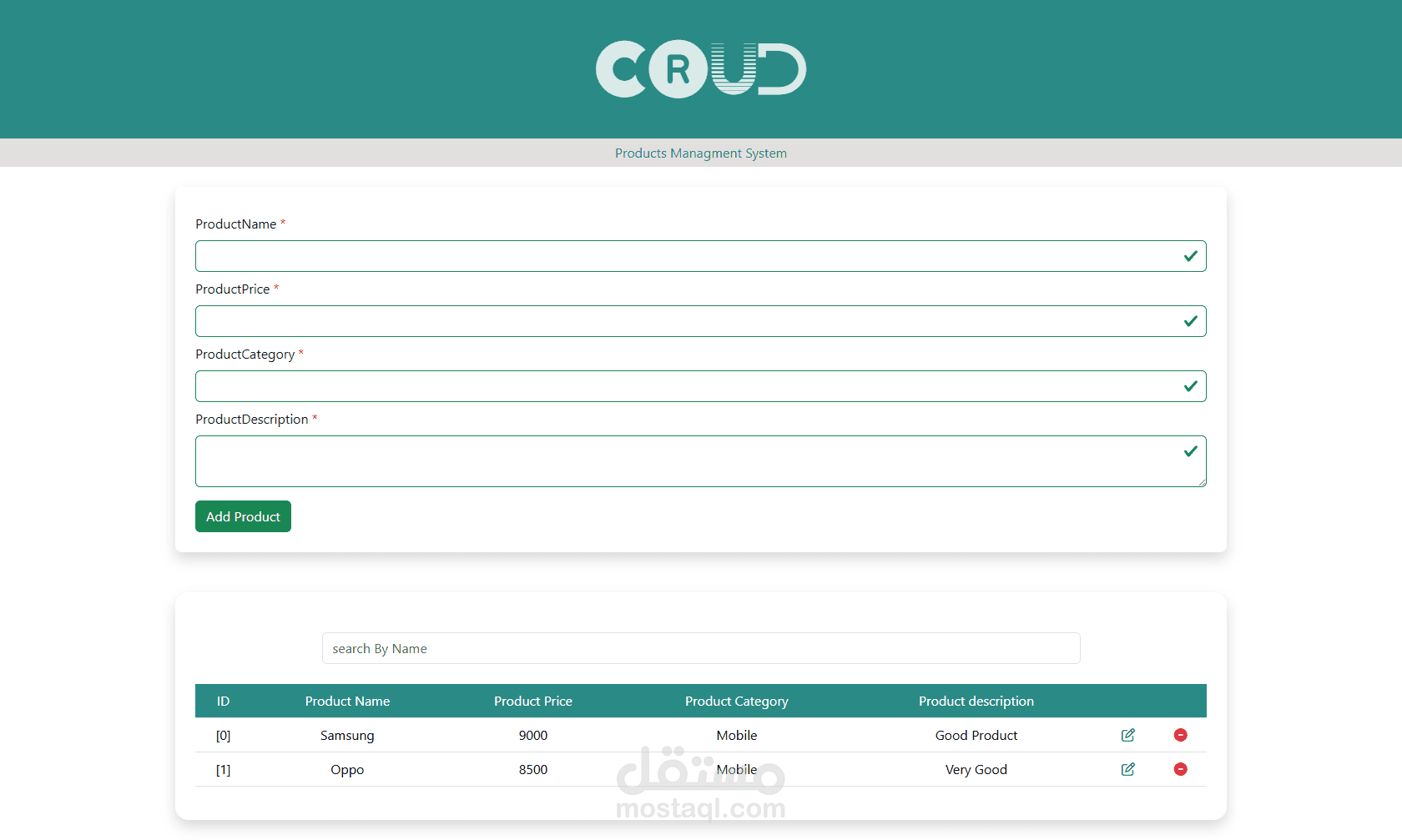The height and width of the screenshot is (840, 1402).
Task: Click the 8500 price cell
Action: (533, 770)
